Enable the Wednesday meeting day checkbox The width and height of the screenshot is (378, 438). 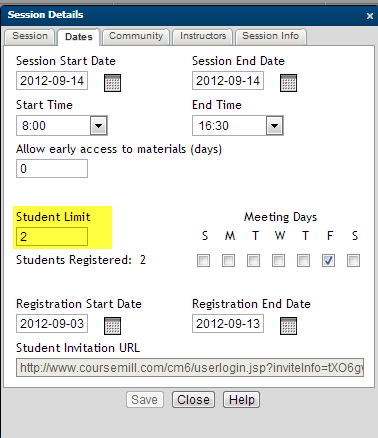coord(278,261)
